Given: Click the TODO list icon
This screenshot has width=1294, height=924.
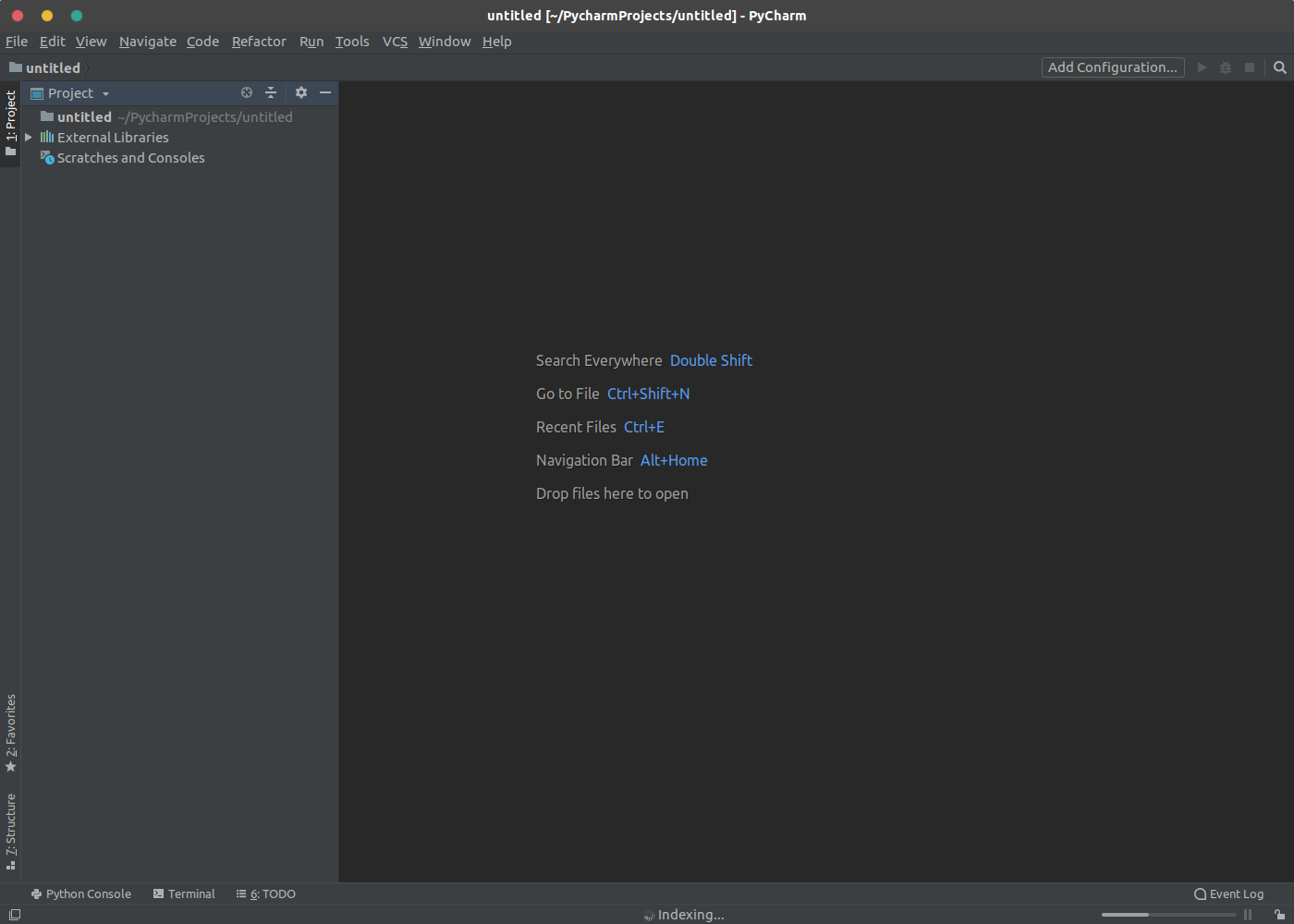Looking at the screenshot, I should 241,894.
